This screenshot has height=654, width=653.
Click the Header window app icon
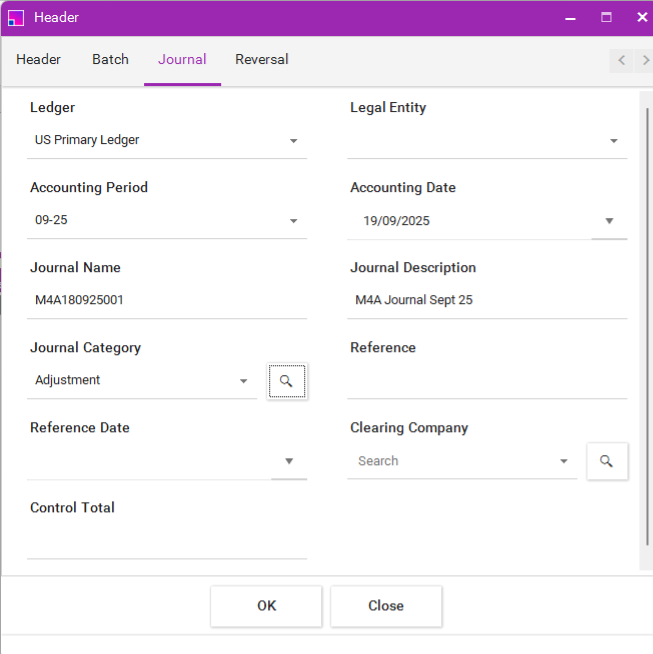pyautogui.click(x=16, y=17)
